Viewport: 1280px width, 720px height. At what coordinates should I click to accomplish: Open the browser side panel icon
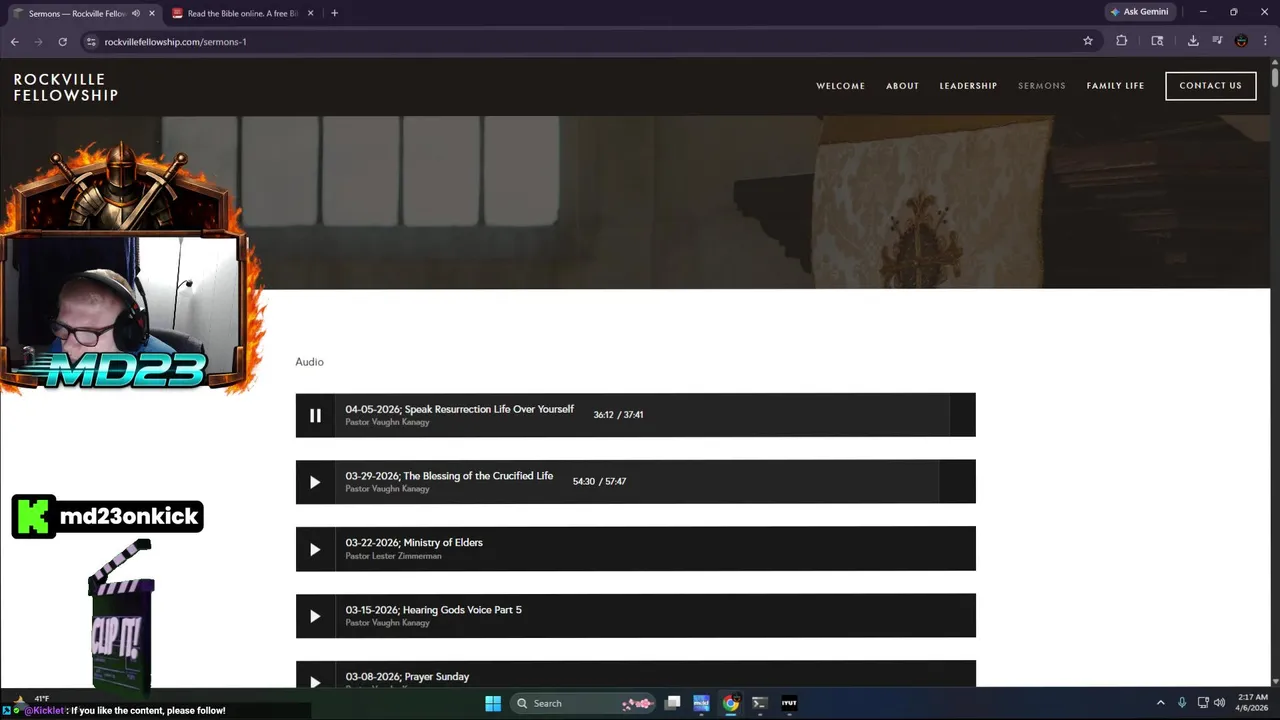coord(1157,41)
